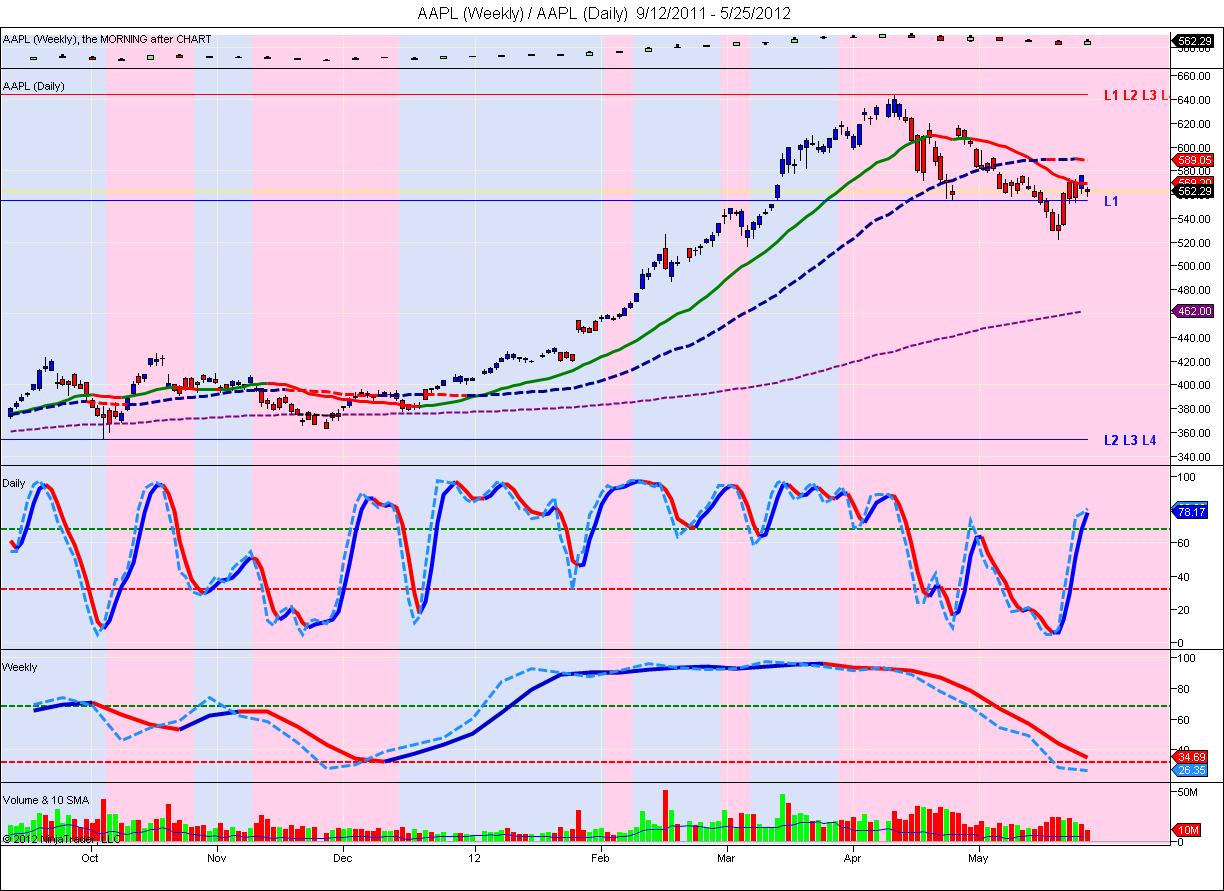Click the 100 scale label in the Weekly panel
The image size is (1224, 891).
pyautogui.click(x=1186, y=658)
